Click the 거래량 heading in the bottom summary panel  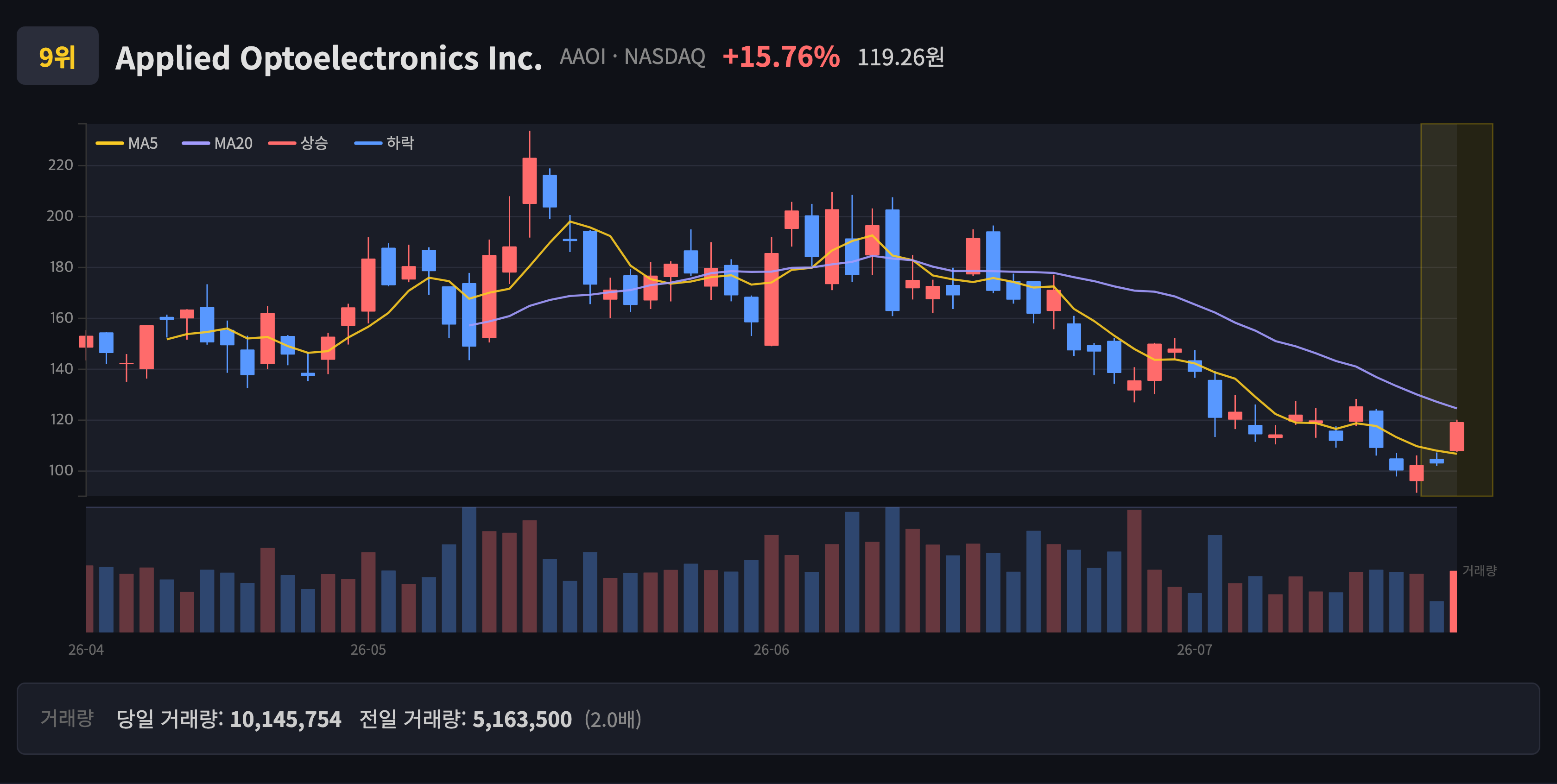click(x=67, y=718)
